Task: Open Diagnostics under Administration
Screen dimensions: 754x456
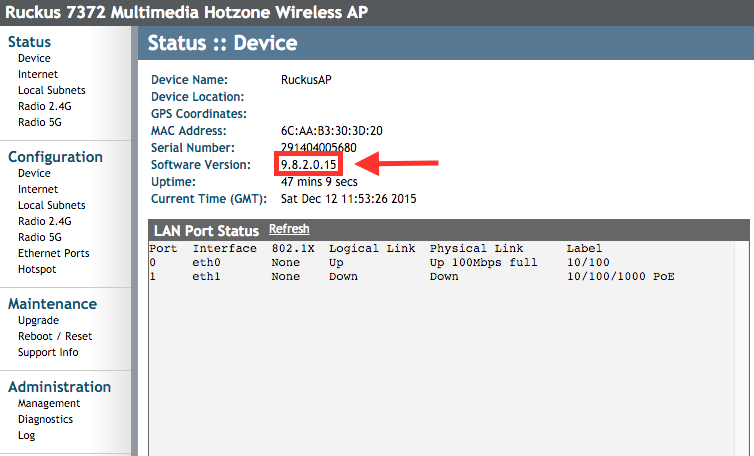Action: click(45, 419)
